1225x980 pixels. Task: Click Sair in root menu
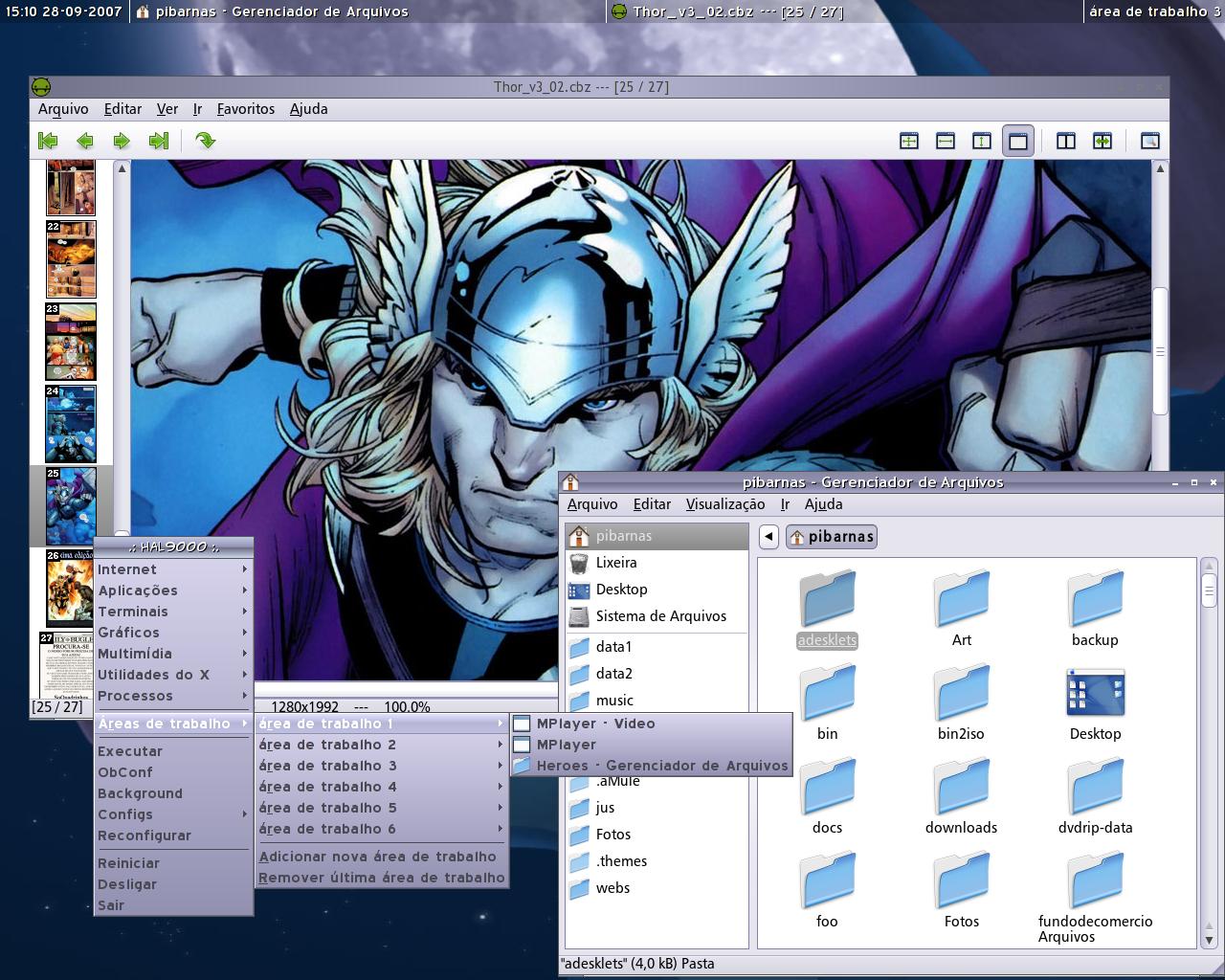point(172,905)
